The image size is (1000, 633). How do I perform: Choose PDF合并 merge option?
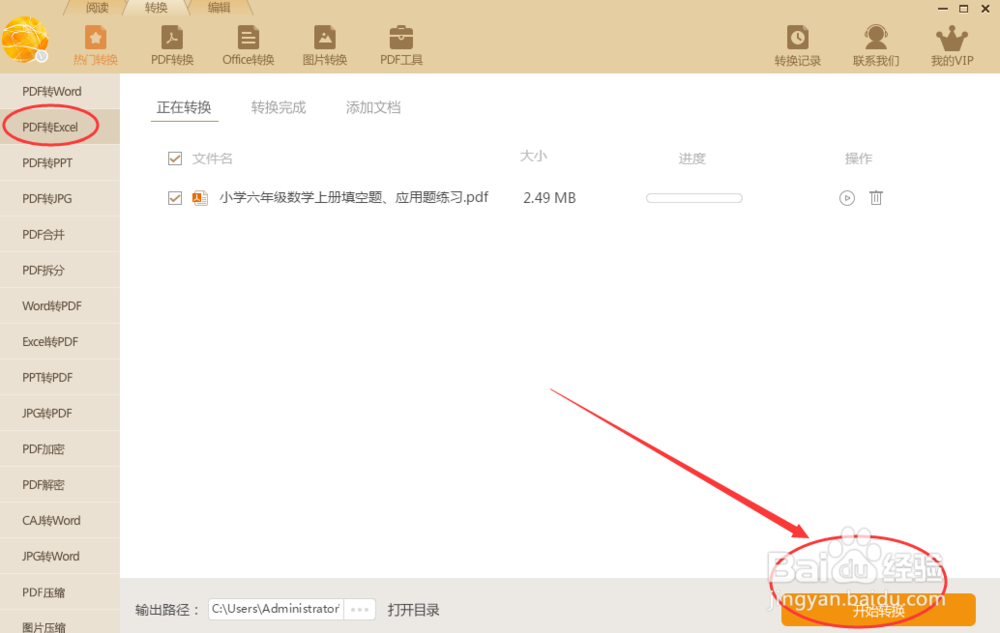tap(60, 234)
